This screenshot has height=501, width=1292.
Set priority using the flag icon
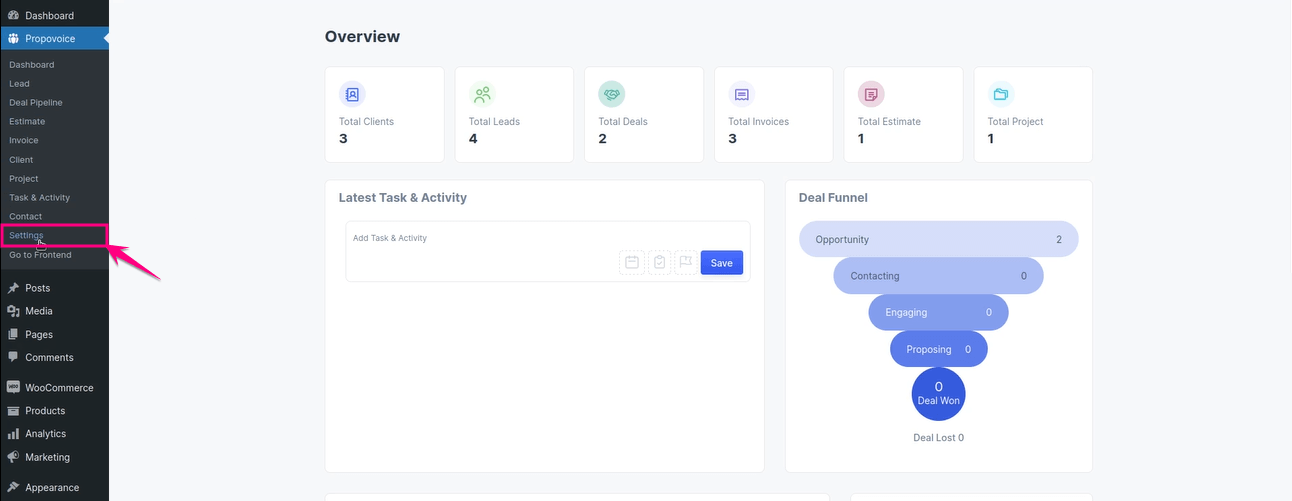686,263
